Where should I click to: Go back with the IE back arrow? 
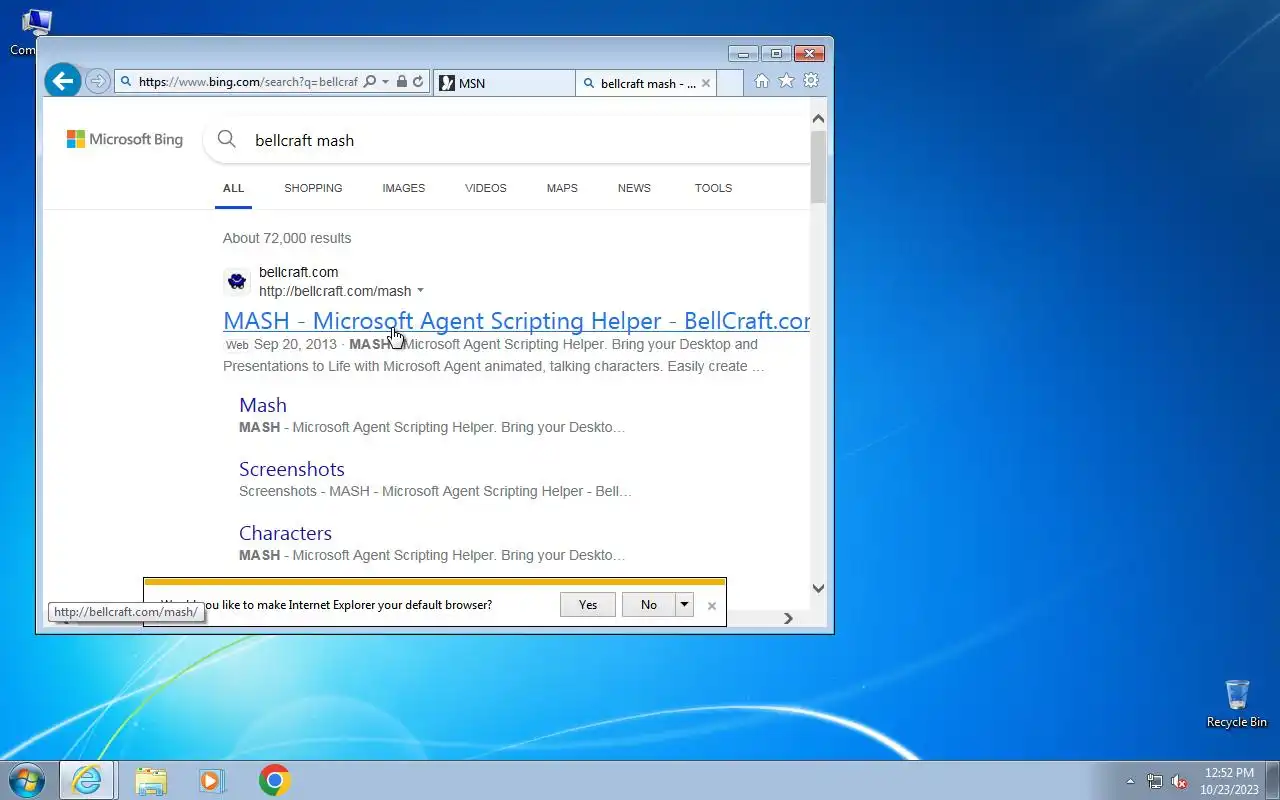click(63, 81)
